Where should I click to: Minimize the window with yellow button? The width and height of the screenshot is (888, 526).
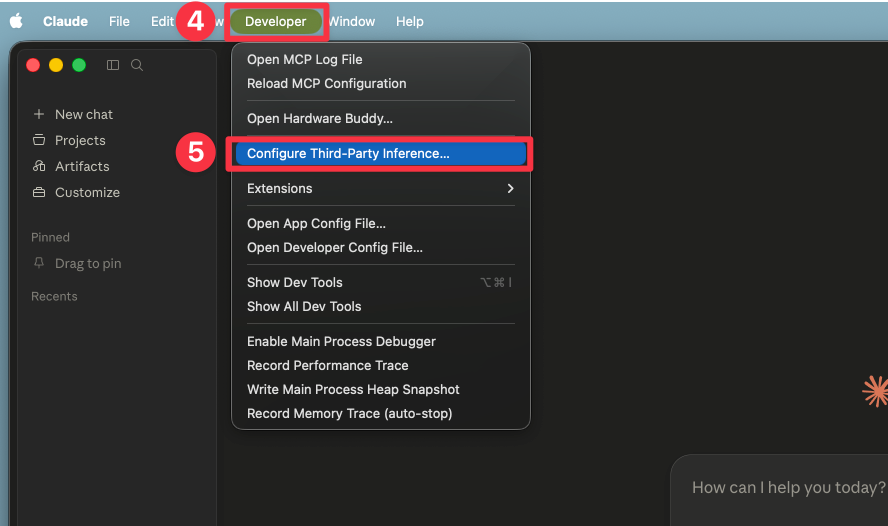pyautogui.click(x=56, y=65)
